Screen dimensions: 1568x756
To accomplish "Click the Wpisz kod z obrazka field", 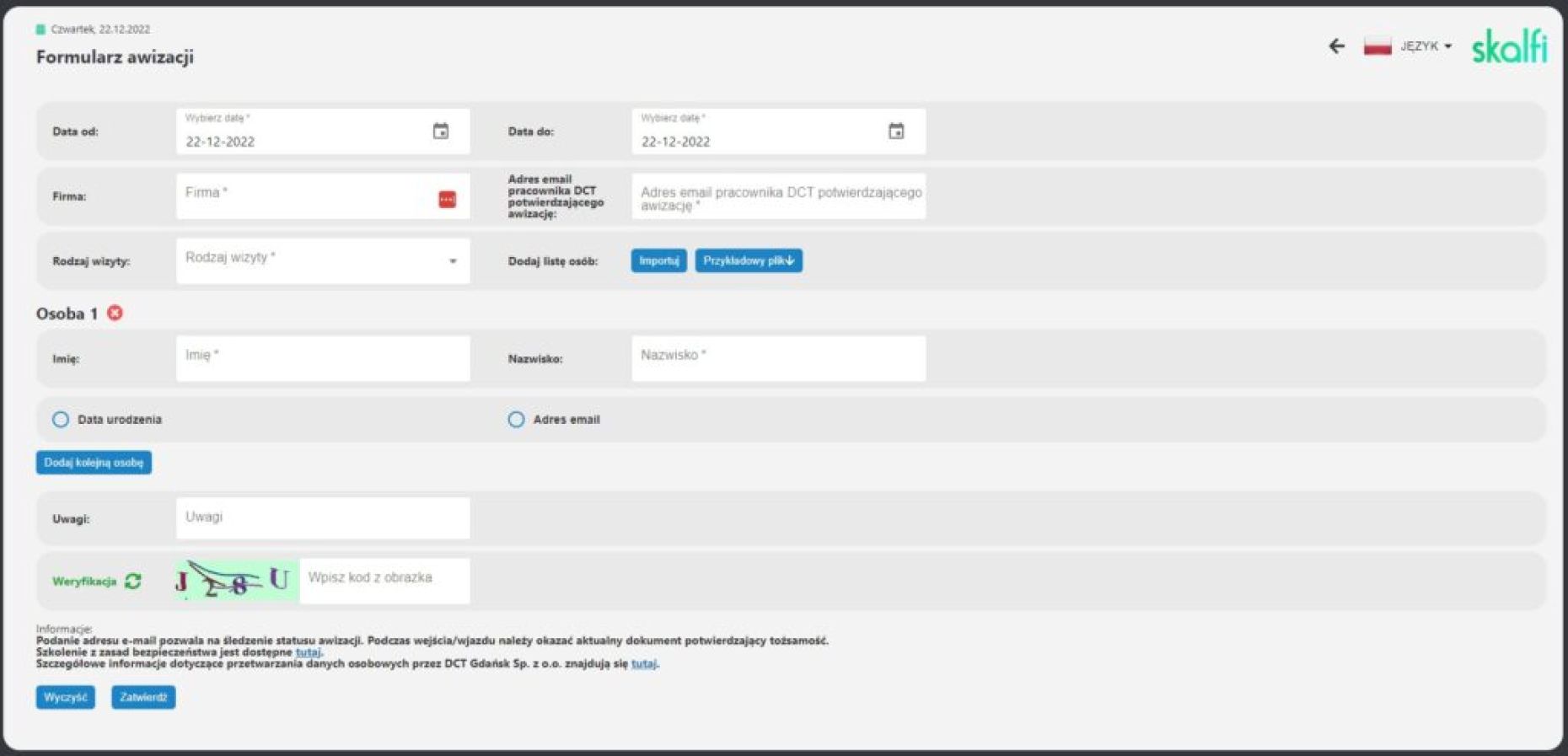I will pyautogui.click(x=384, y=581).
